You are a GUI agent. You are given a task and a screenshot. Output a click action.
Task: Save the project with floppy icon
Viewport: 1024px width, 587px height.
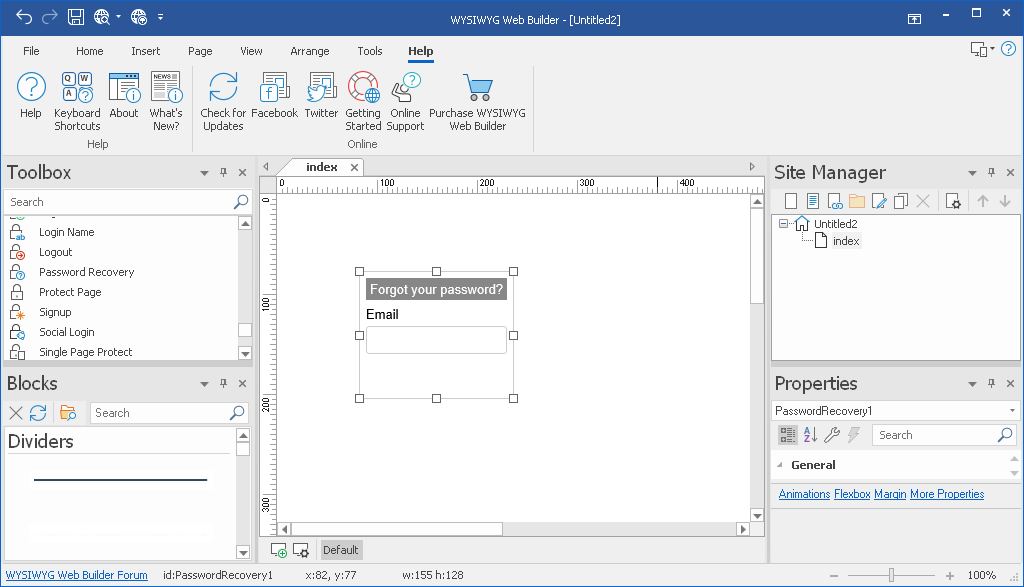[76, 17]
